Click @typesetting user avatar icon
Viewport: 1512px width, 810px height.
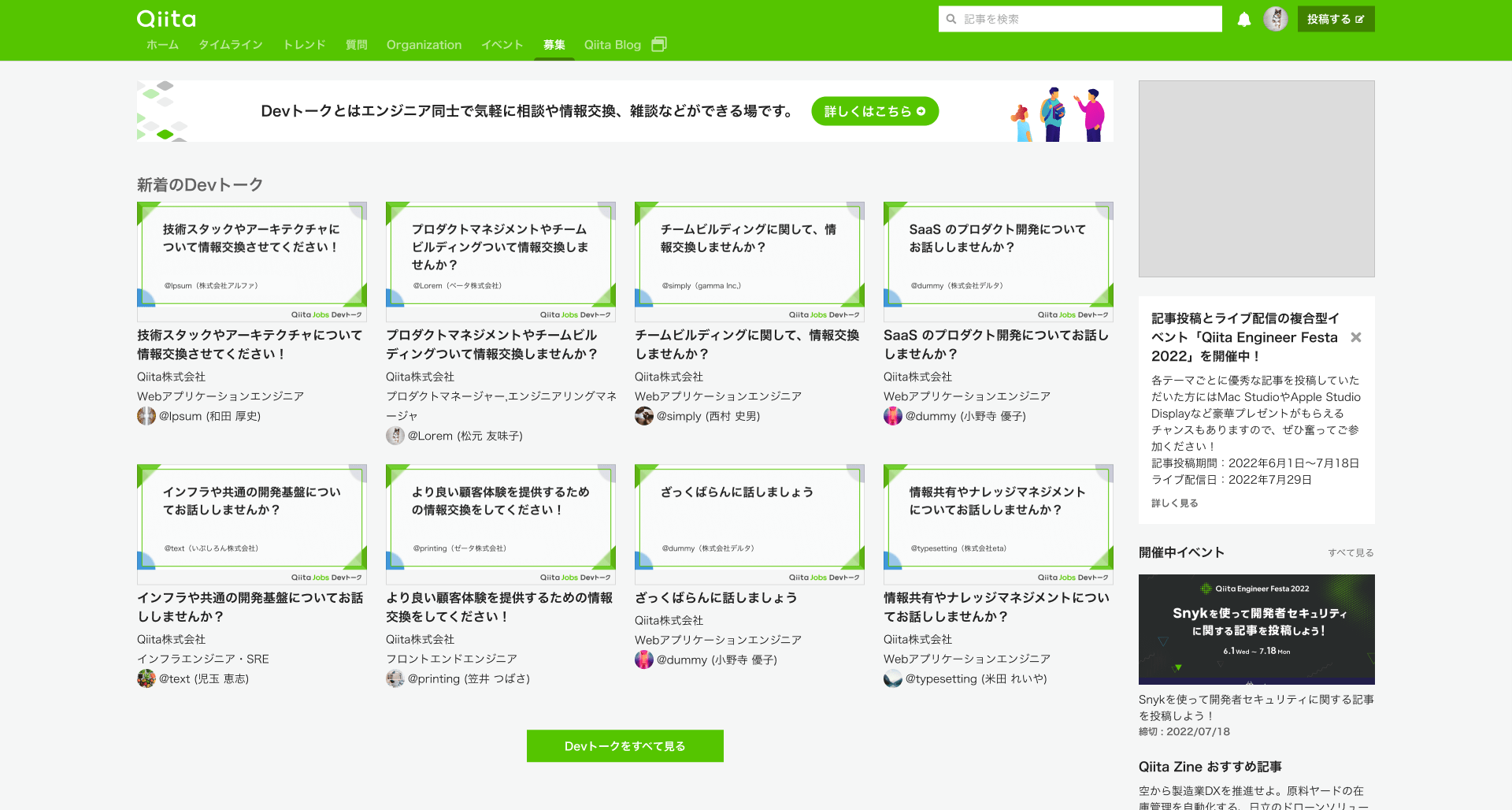point(893,678)
